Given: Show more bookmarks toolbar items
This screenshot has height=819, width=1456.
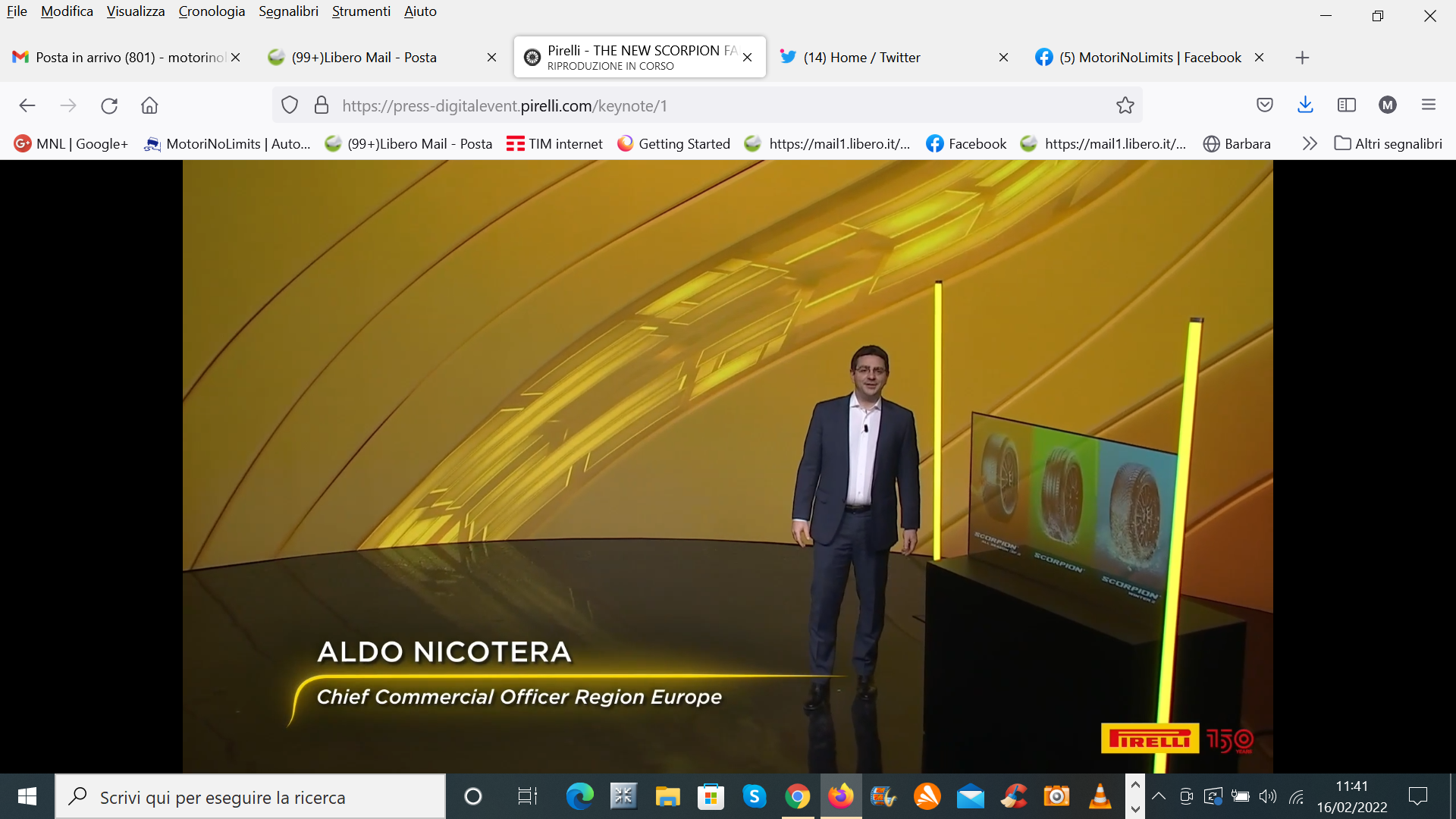Looking at the screenshot, I should [x=1309, y=144].
